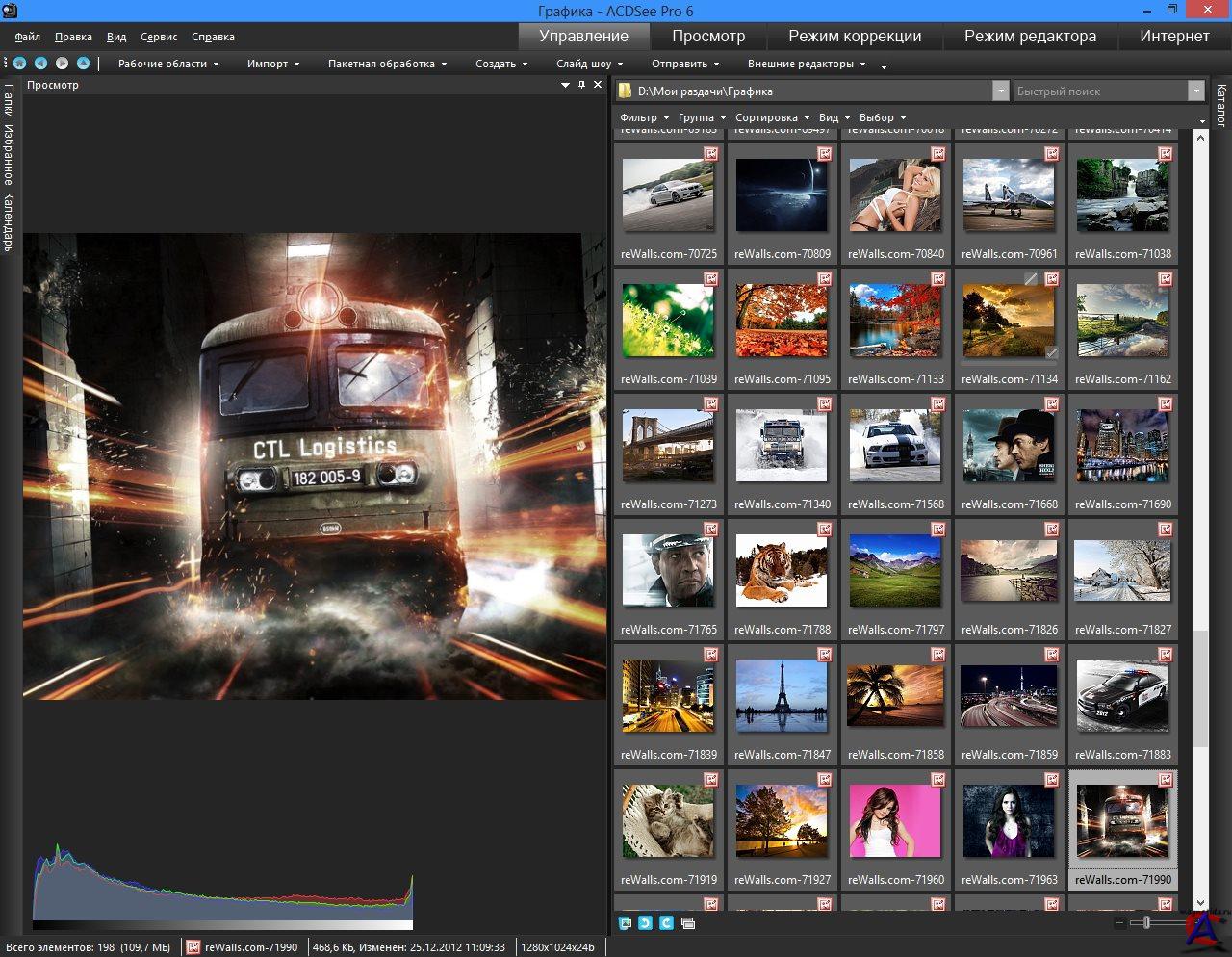1232x957 pixels.
Task: Toggle the tag checkmark on reWalls.com-71134
Action: (x=1051, y=353)
